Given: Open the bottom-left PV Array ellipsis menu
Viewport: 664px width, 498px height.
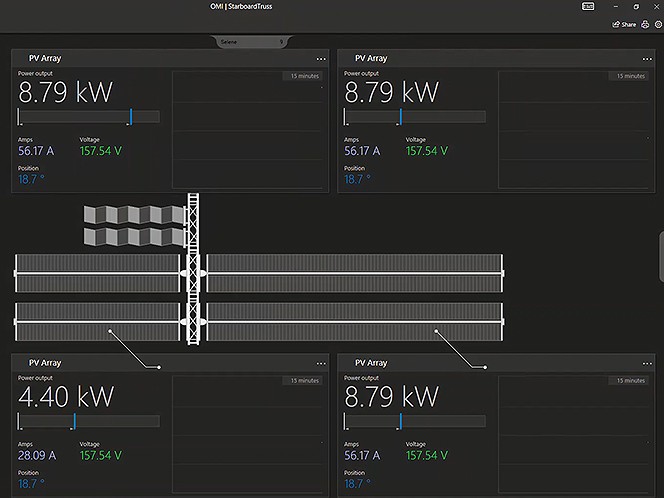Looking at the screenshot, I should pos(321,363).
